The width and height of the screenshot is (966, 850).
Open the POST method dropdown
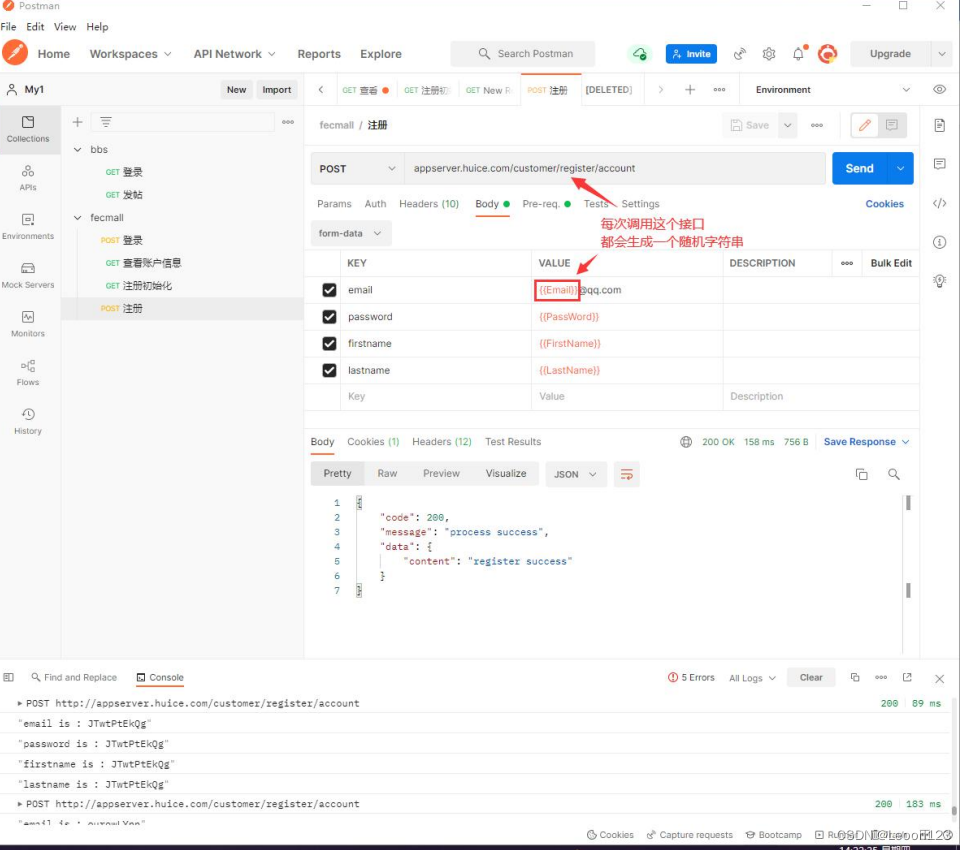tap(357, 169)
